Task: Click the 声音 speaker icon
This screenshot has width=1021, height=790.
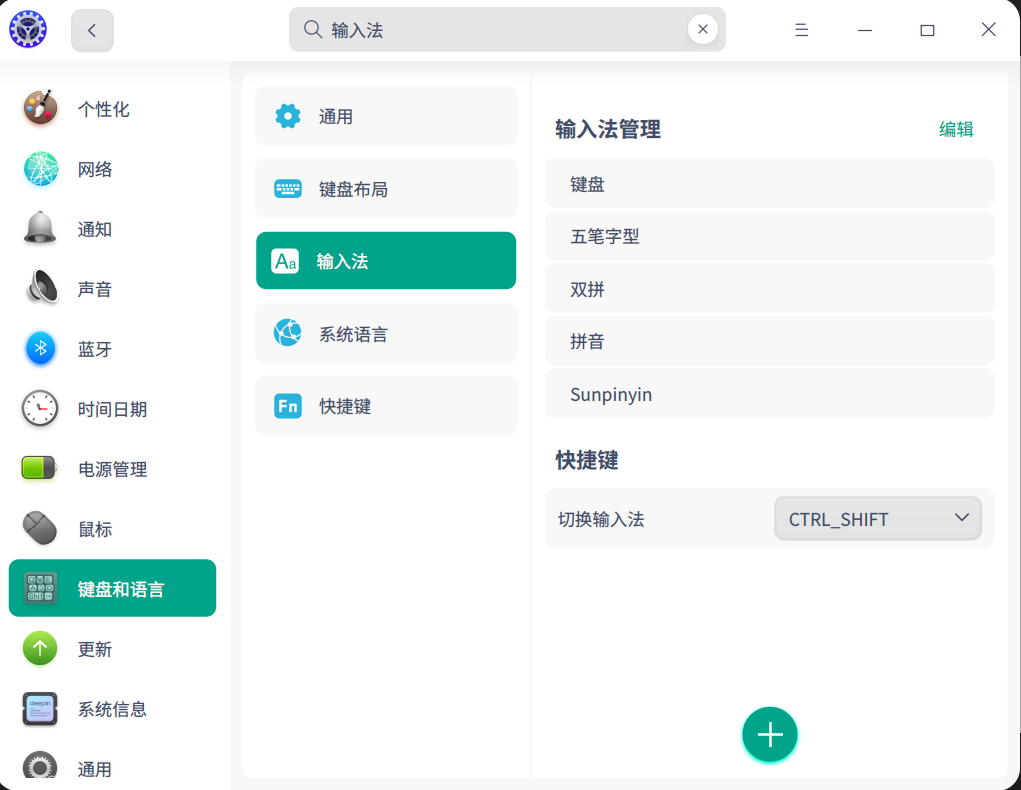Action: click(x=41, y=289)
